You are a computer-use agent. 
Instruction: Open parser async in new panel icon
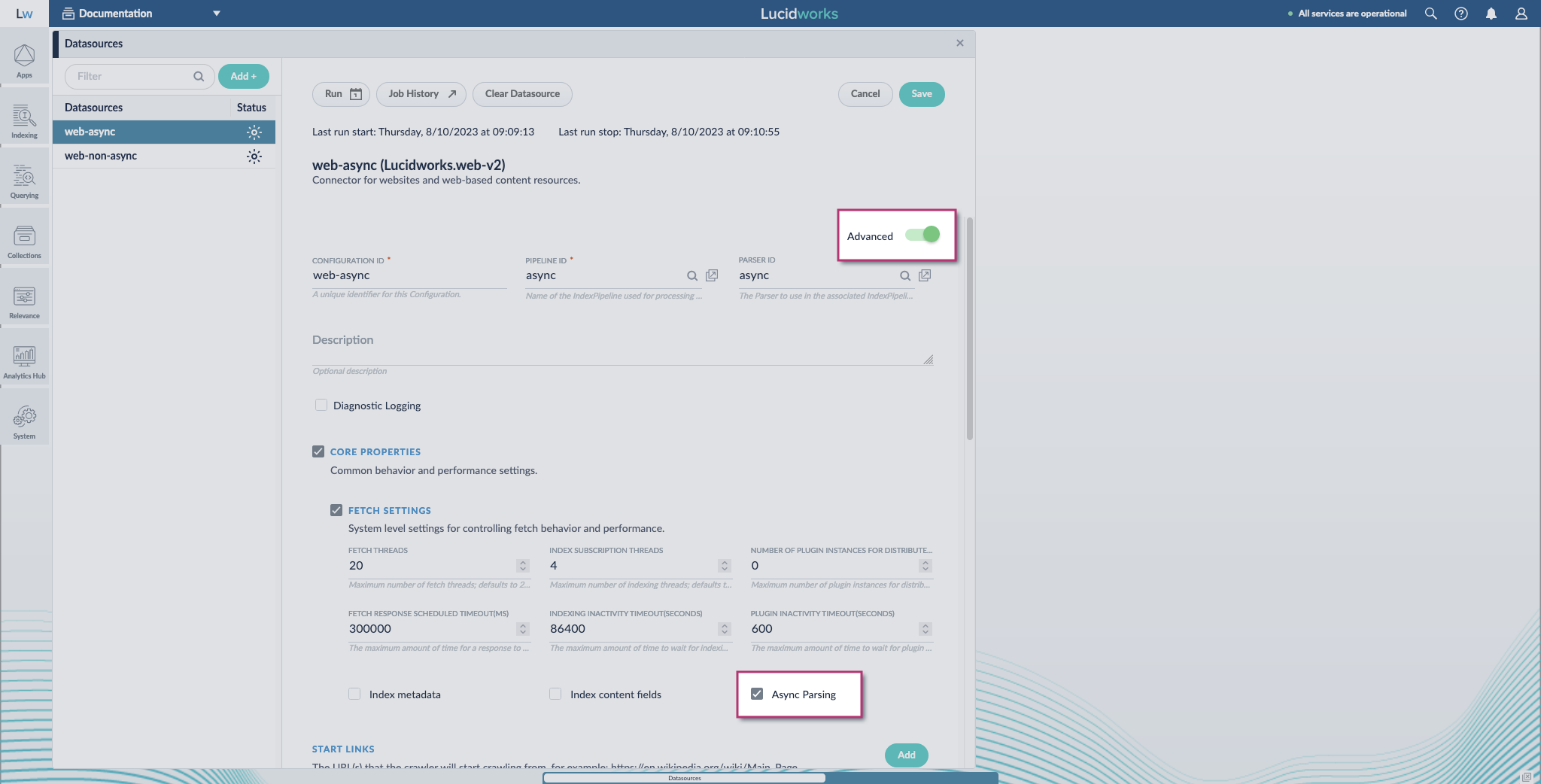click(x=925, y=275)
